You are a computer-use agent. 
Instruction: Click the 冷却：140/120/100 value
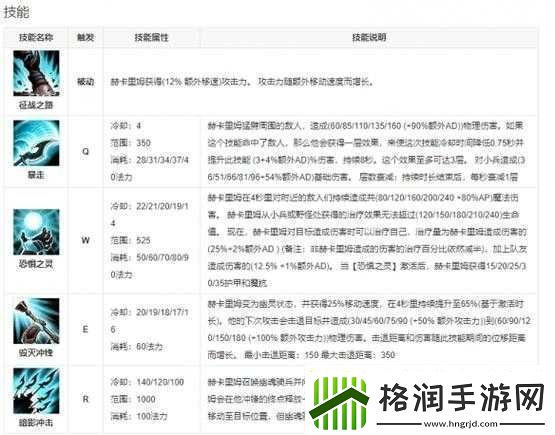(x=147, y=382)
